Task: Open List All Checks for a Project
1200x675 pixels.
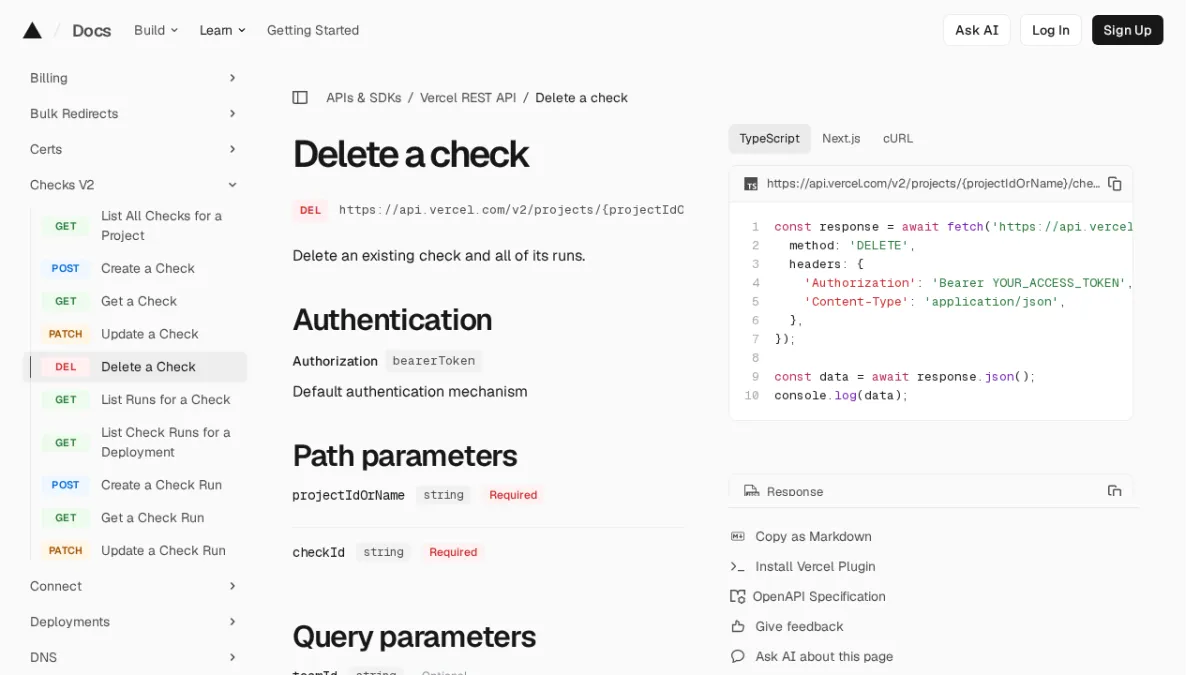Action: (161, 226)
